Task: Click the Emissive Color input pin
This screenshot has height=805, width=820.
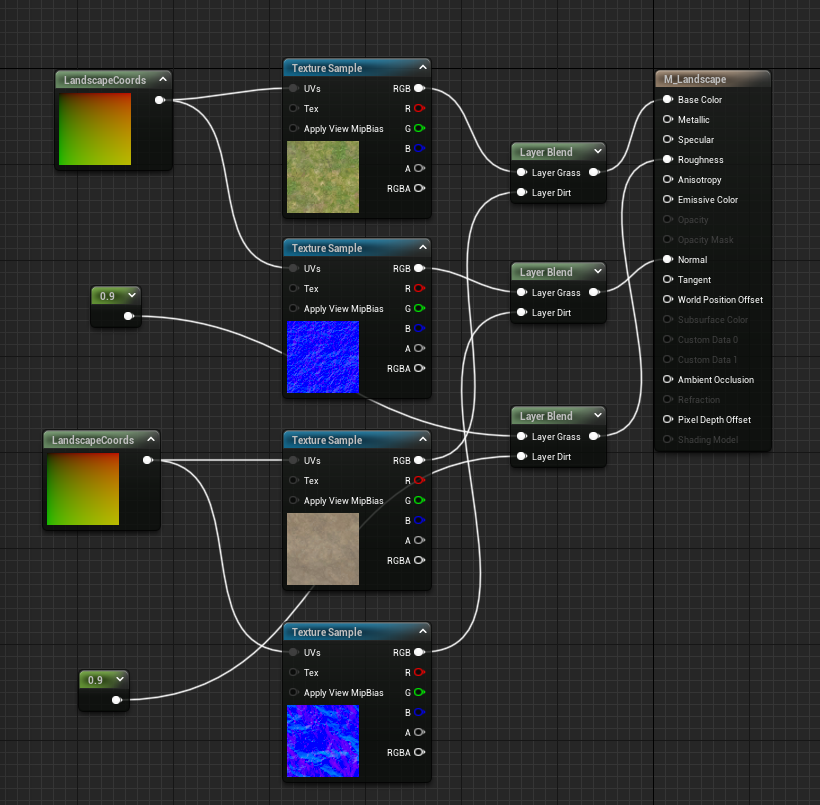Action: (x=667, y=200)
